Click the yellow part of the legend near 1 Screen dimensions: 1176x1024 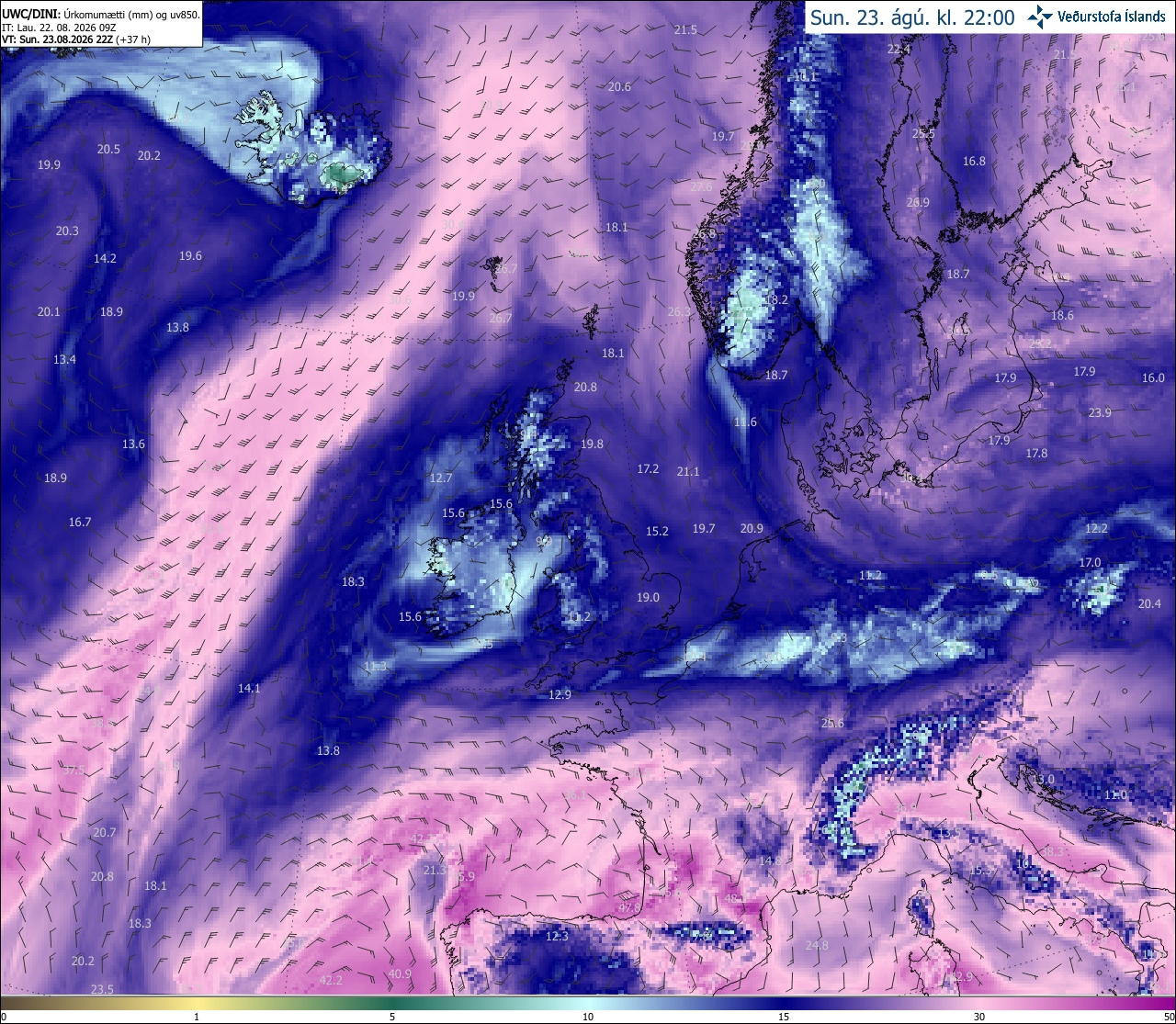tap(197, 1003)
